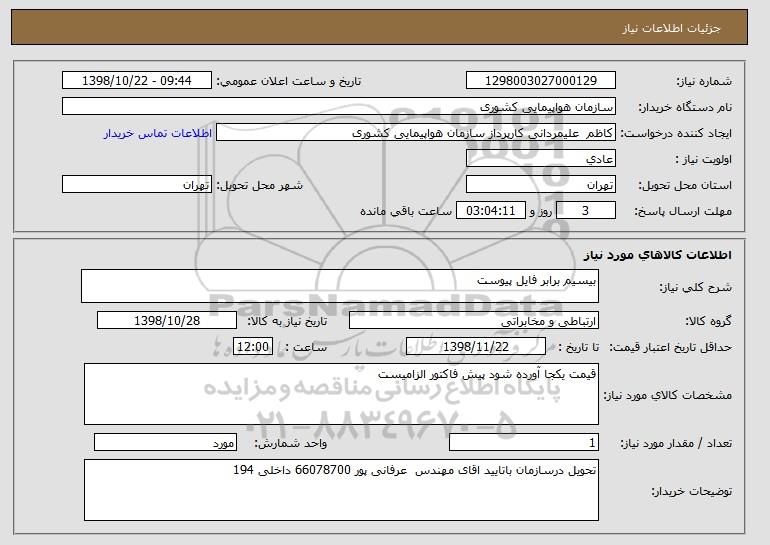Click the label 'گروه کالا:'
This screenshot has height=545, width=770.
pos(709,322)
